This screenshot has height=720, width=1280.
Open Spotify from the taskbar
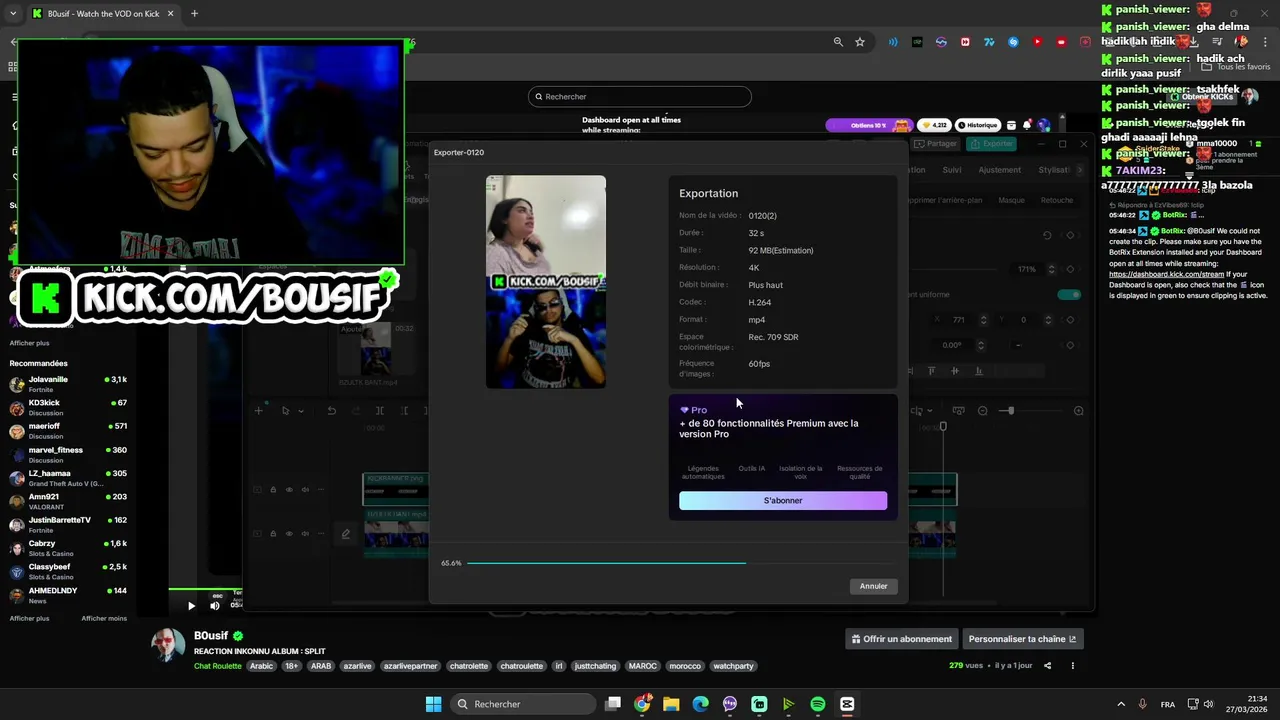click(x=818, y=704)
